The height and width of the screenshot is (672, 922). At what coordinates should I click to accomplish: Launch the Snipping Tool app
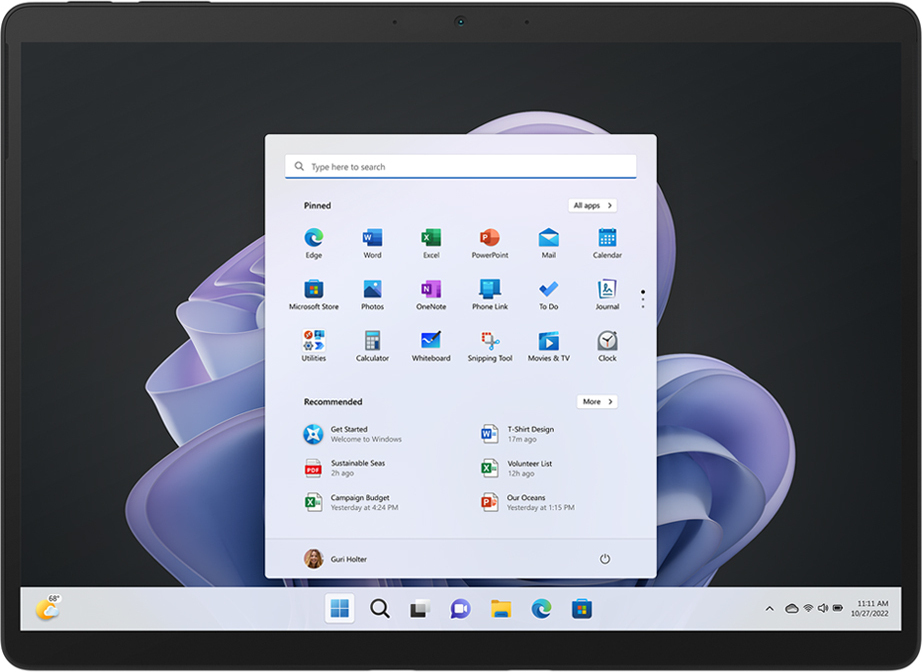tap(489, 342)
